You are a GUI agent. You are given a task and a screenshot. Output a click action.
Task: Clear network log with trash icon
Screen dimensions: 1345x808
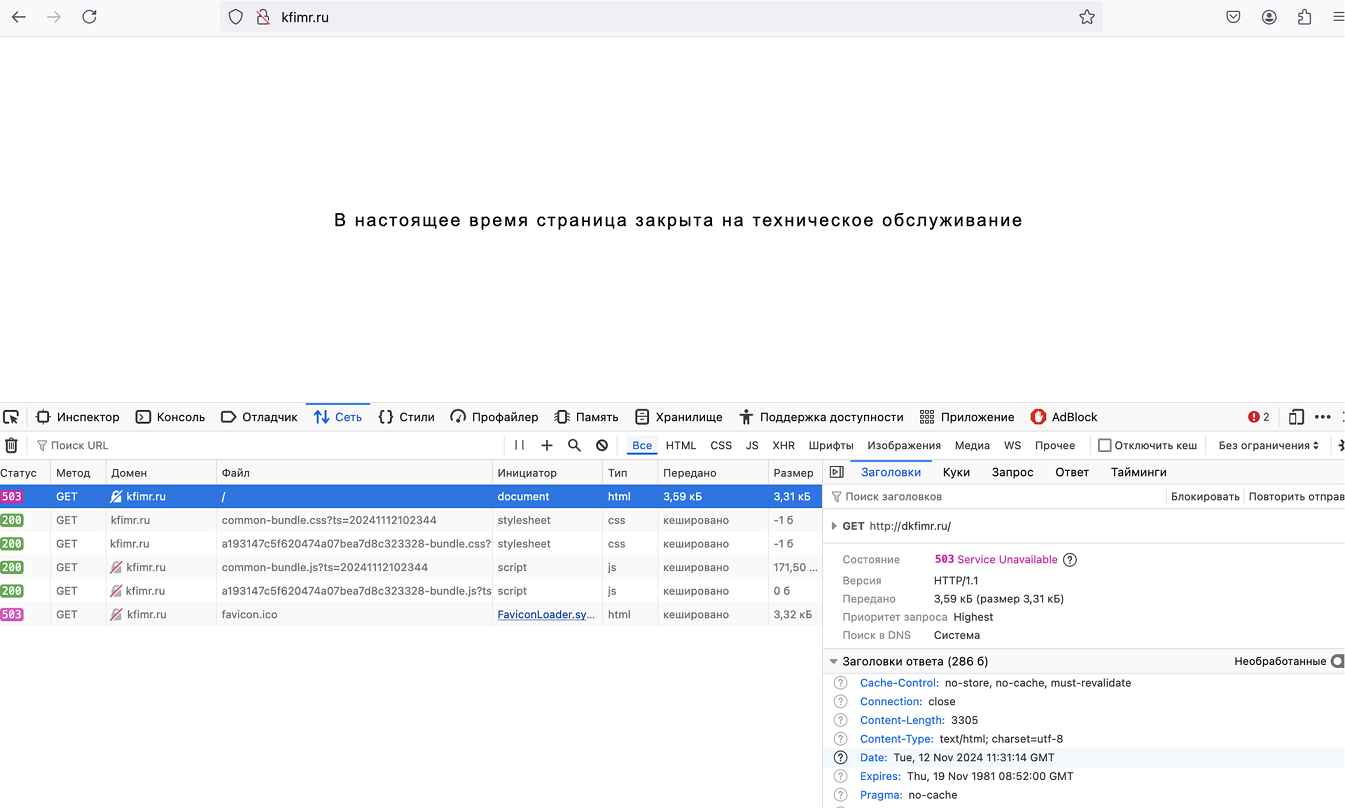[11, 445]
